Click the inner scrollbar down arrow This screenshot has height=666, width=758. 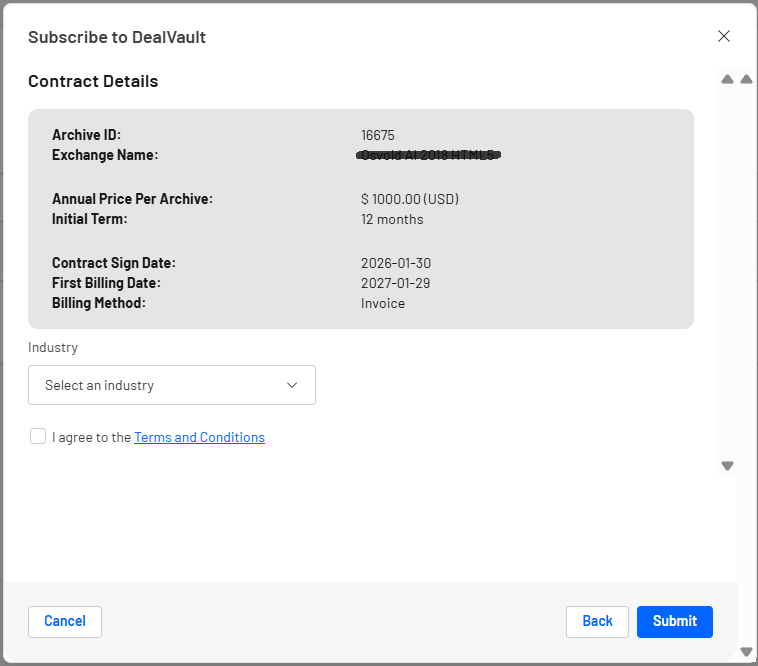727,466
